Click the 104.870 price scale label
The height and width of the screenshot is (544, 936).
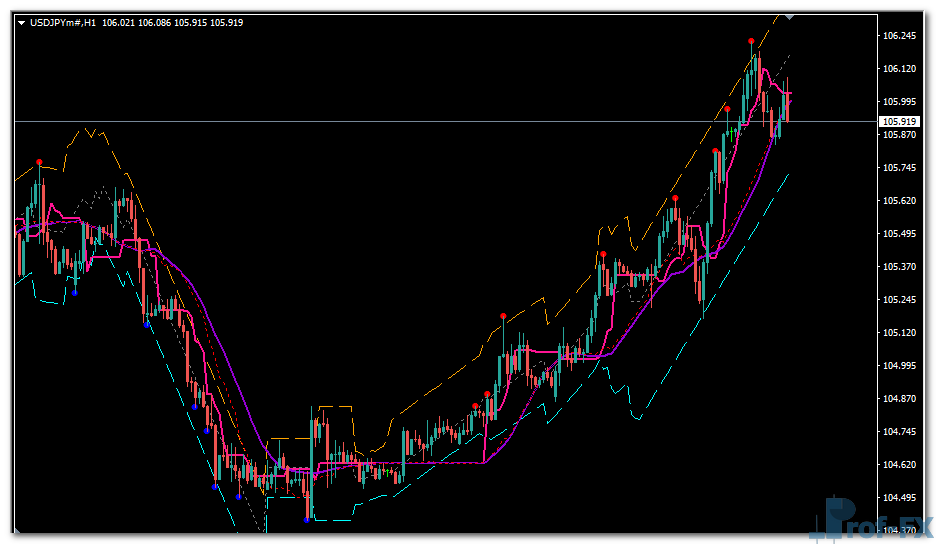[900, 399]
